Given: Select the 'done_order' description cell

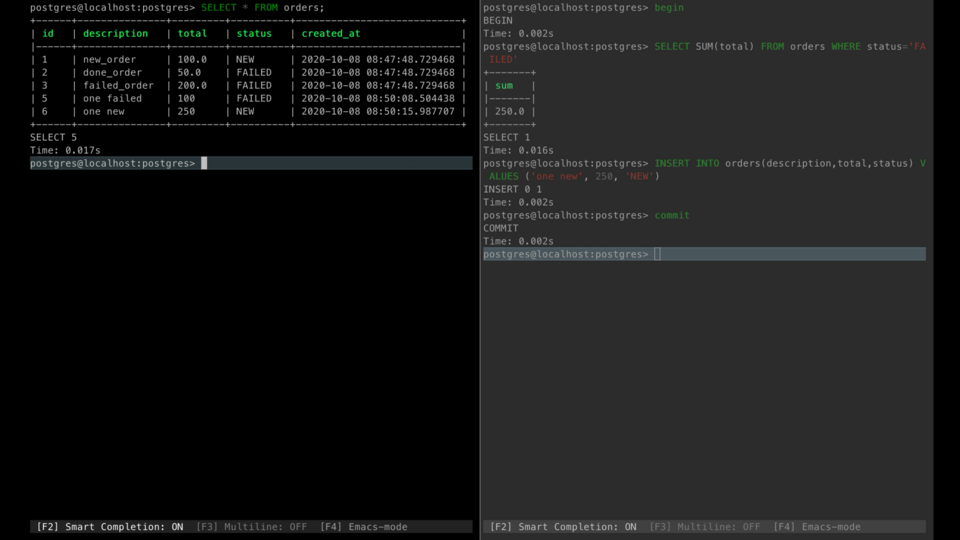Looking at the screenshot, I should tap(112, 72).
